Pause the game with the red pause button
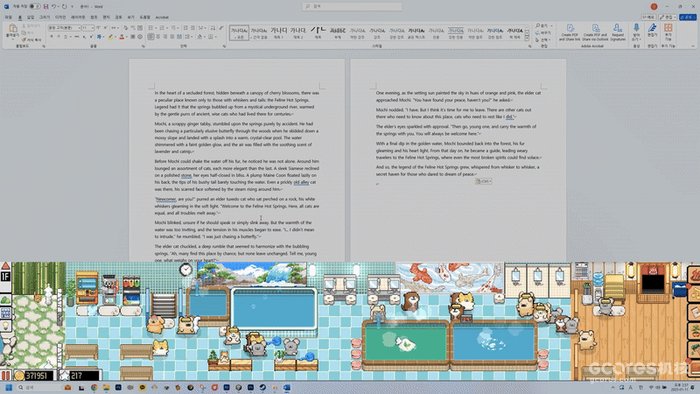Image resolution: width=700 pixels, height=394 pixels. pos(5,375)
